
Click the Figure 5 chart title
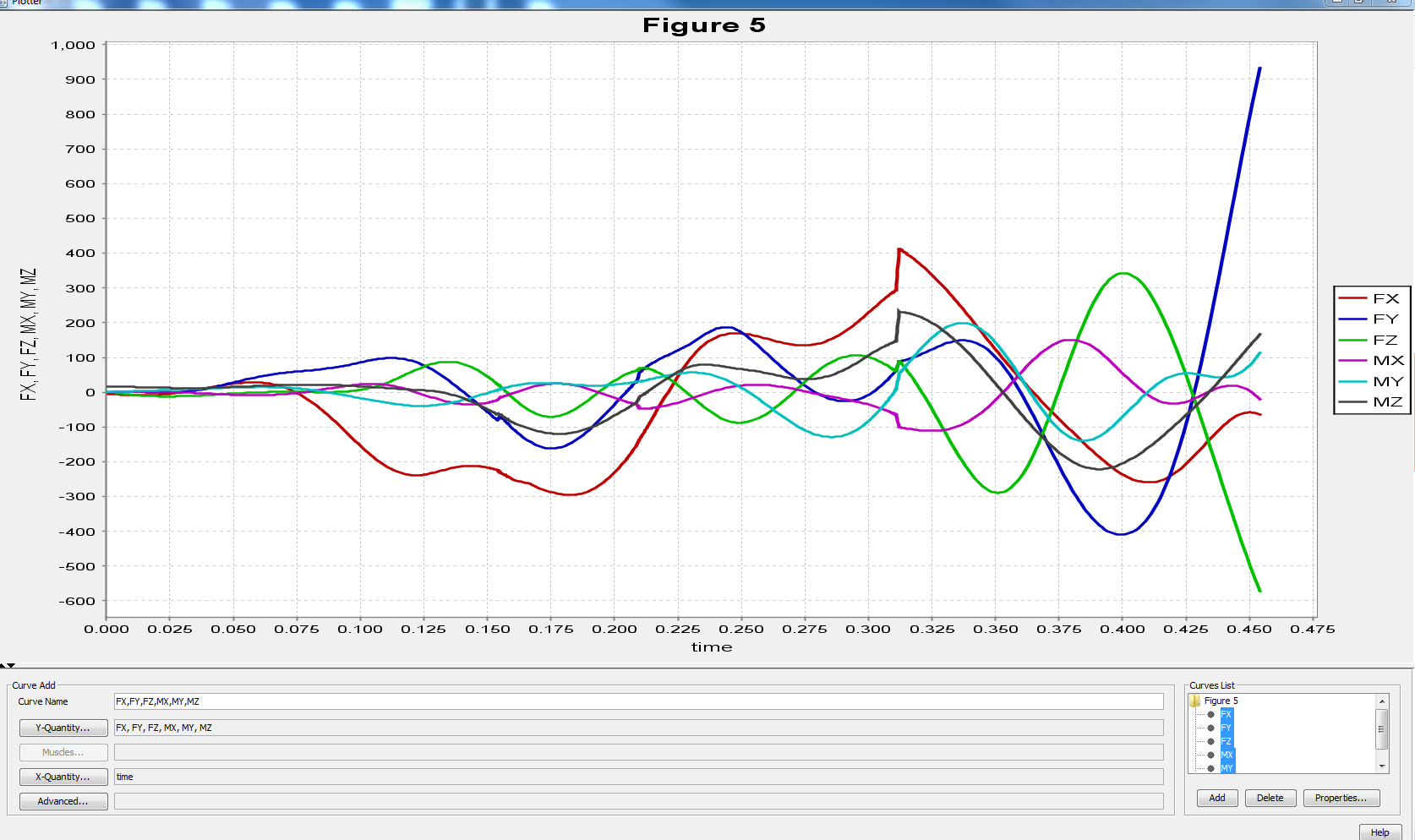pos(704,25)
